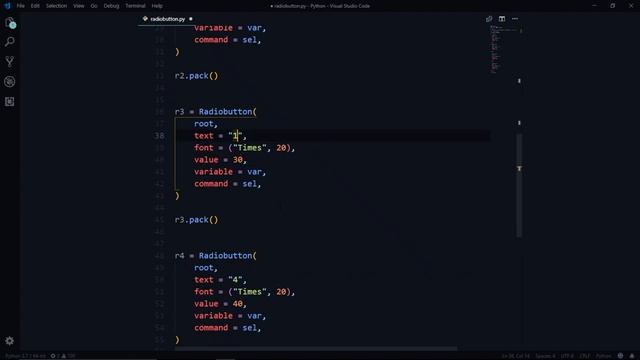
Task: Change Python language mode in status bar
Action: point(603,356)
